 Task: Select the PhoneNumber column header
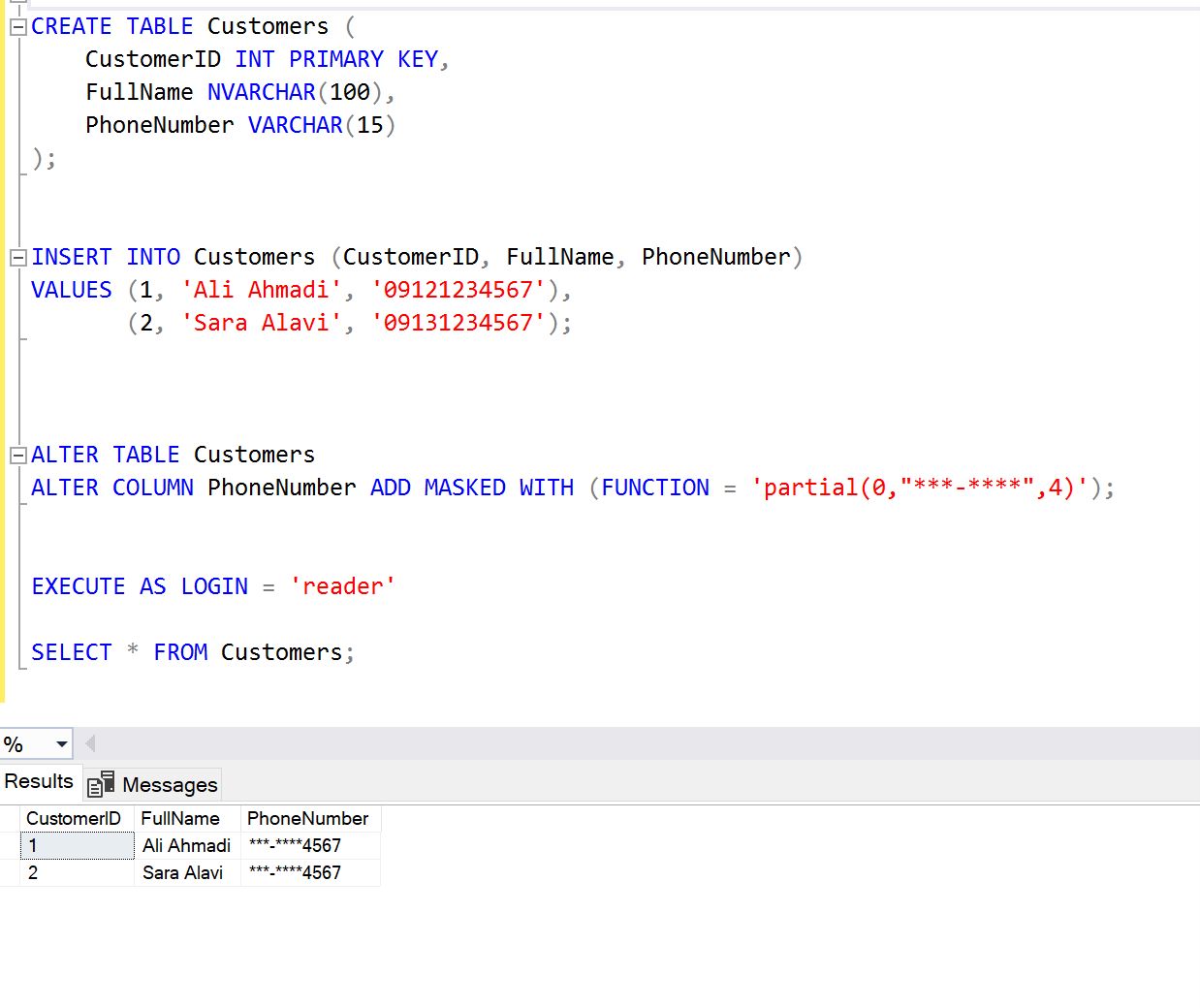[x=307, y=819]
